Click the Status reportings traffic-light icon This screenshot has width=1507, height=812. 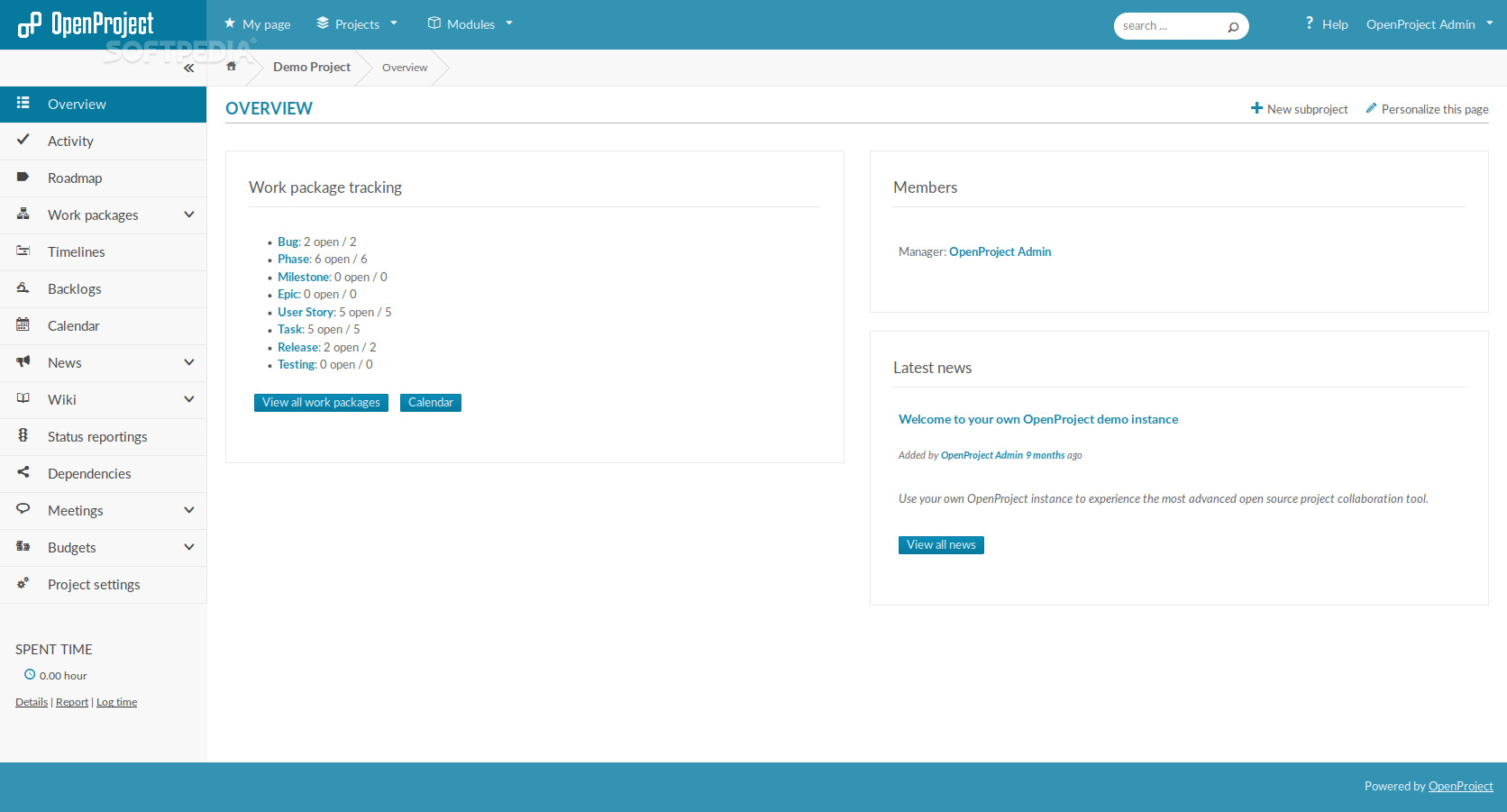click(x=23, y=436)
